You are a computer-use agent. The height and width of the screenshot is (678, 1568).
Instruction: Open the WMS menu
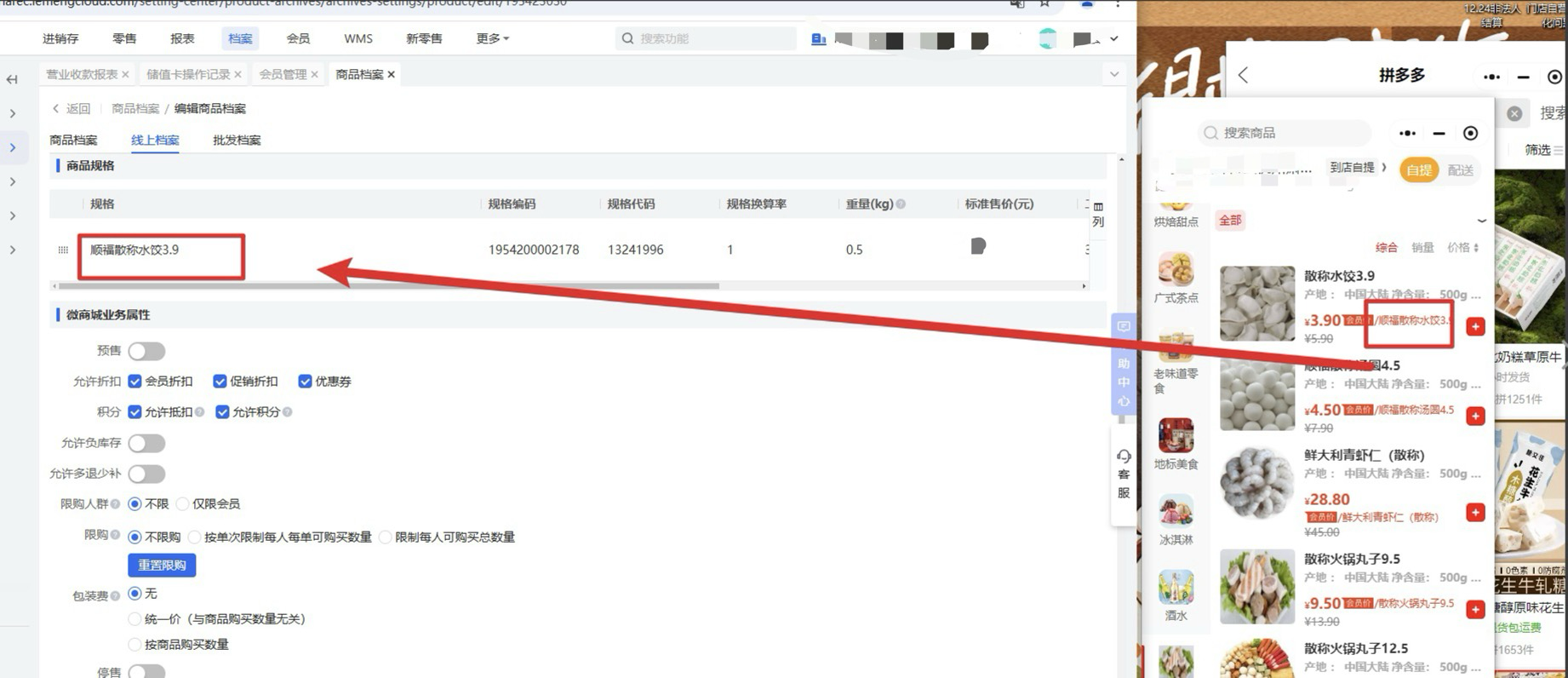pos(358,38)
